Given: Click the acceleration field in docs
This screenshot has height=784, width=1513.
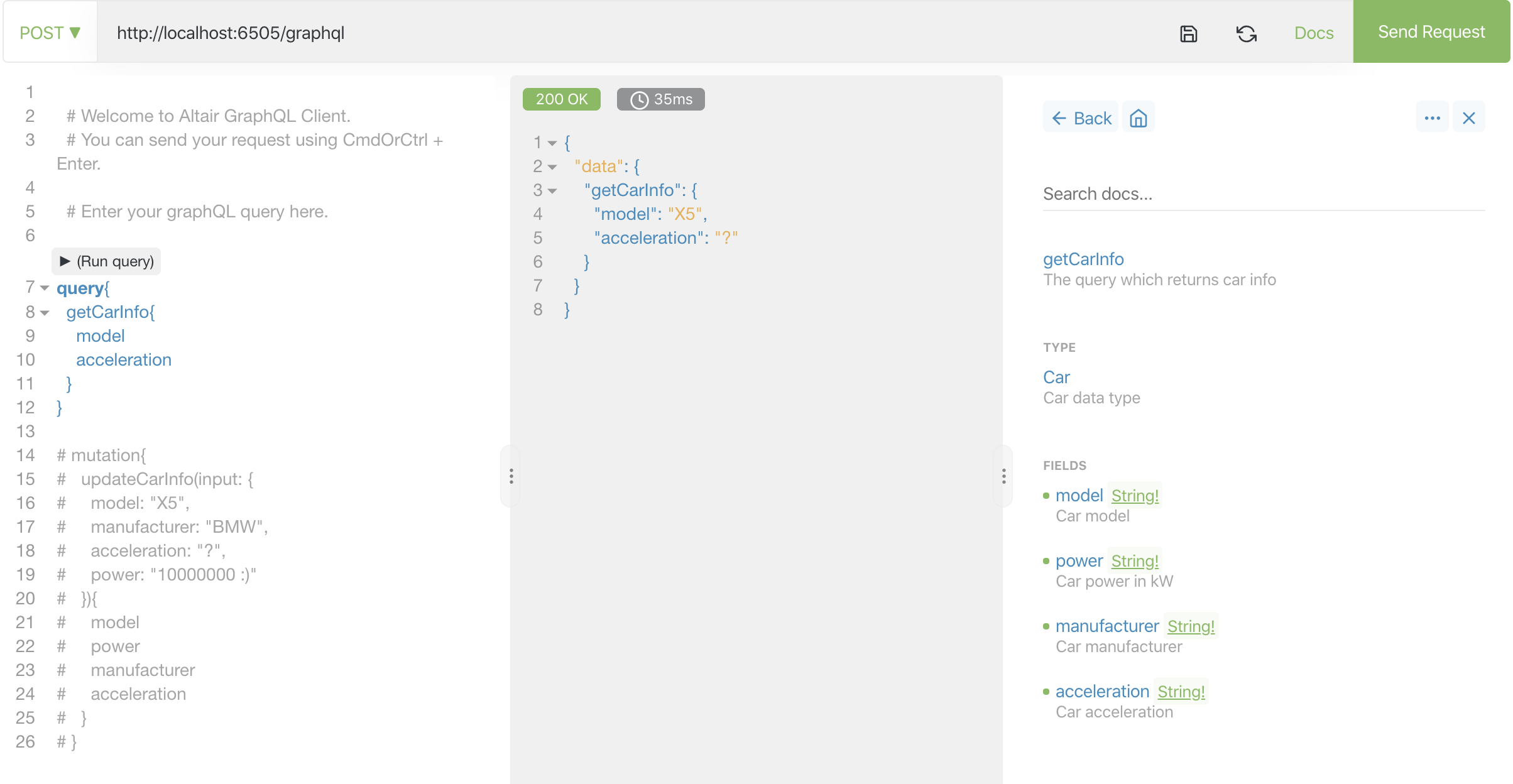Looking at the screenshot, I should pyautogui.click(x=1102, y=691).
